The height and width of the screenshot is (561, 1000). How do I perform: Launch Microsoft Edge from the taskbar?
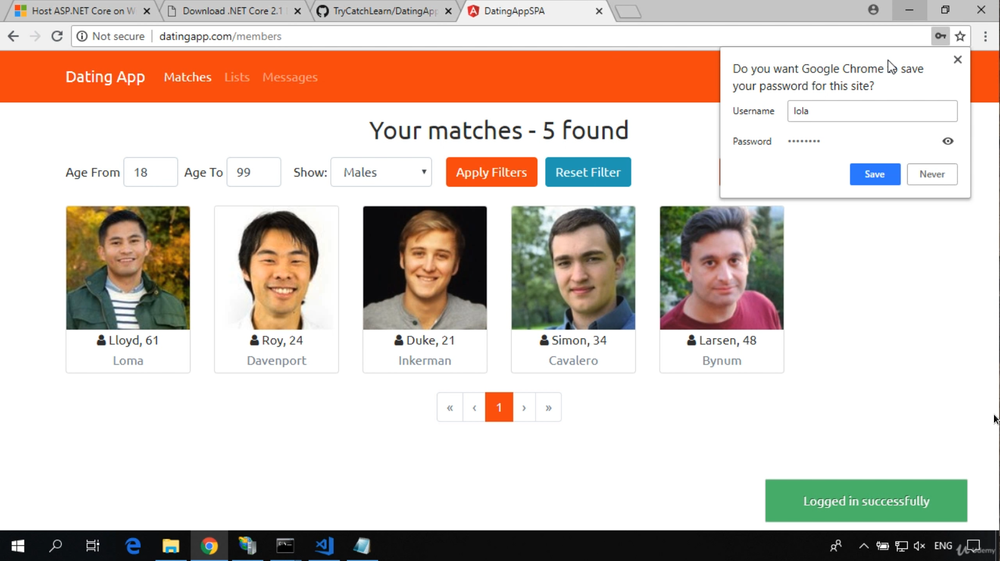133,546
